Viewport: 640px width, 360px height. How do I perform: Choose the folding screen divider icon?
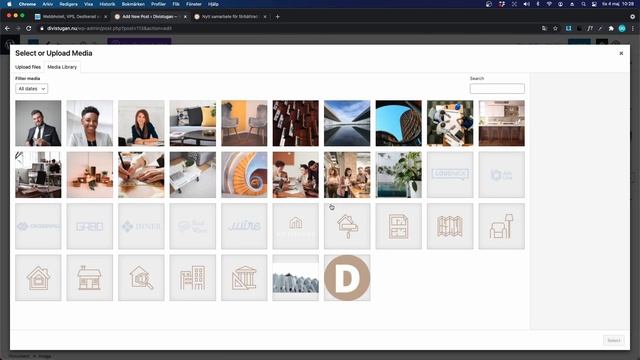450,226
